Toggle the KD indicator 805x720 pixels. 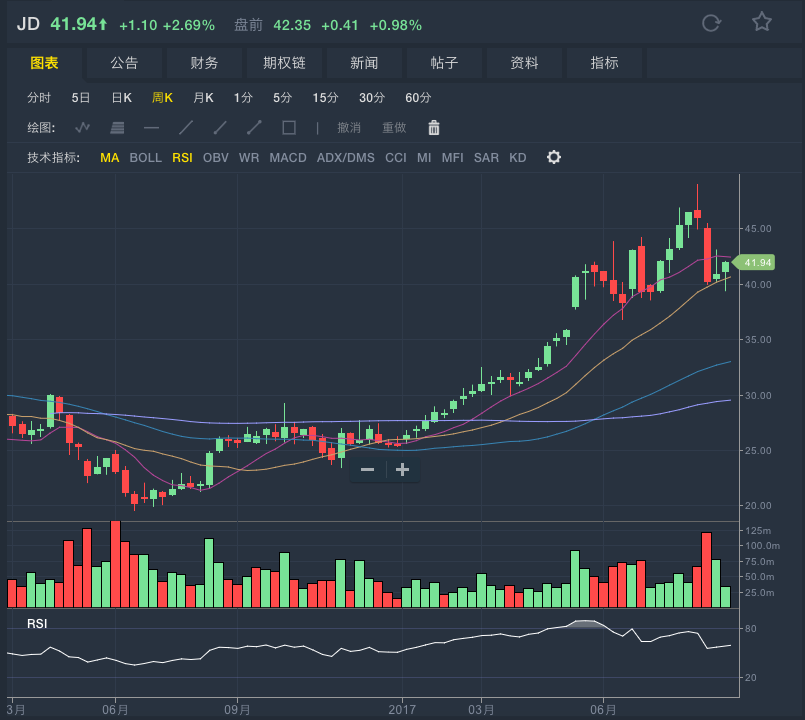click(x=518, y=158)
